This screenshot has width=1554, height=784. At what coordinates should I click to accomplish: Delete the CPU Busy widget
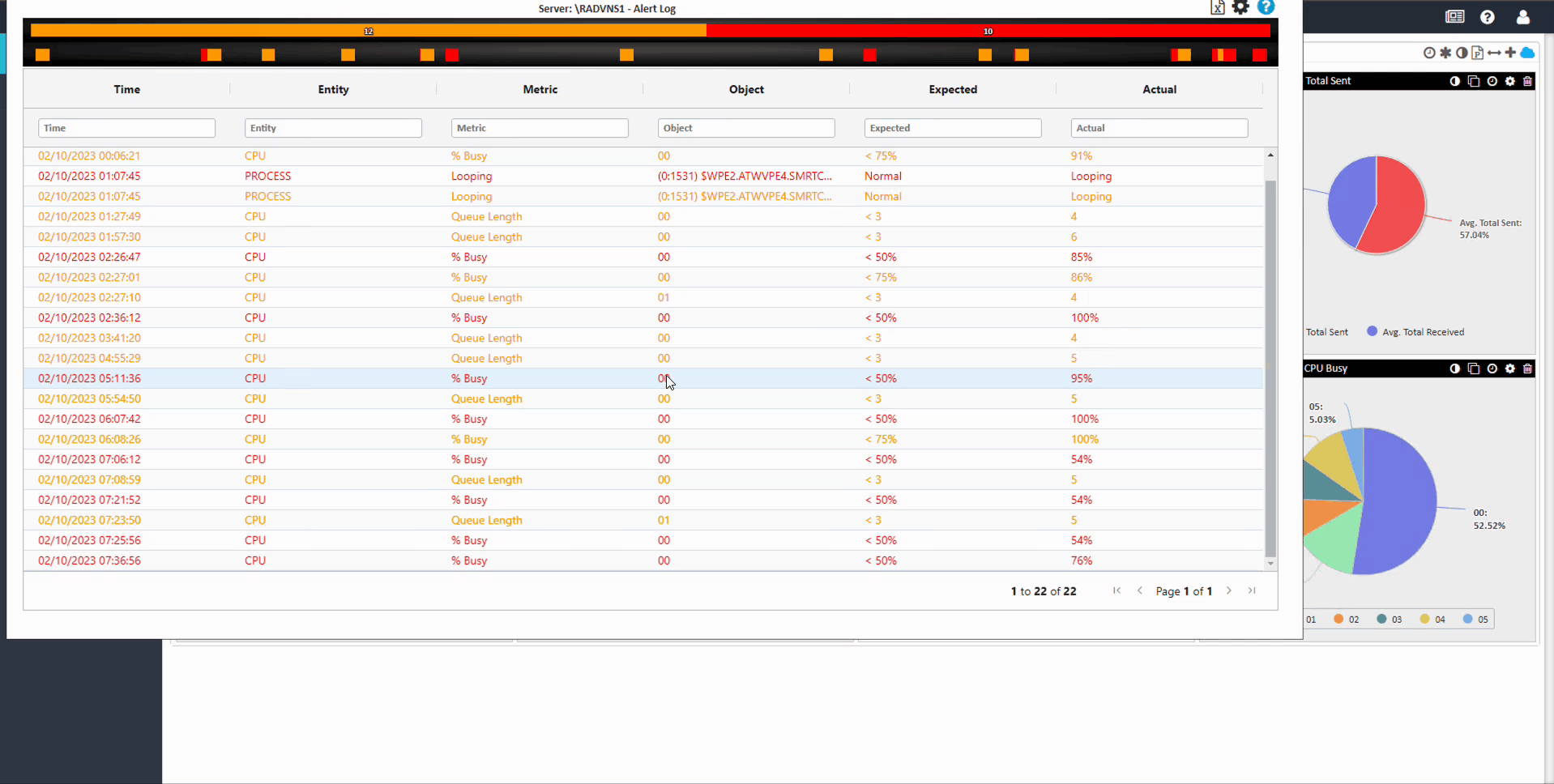(1527, 369)
